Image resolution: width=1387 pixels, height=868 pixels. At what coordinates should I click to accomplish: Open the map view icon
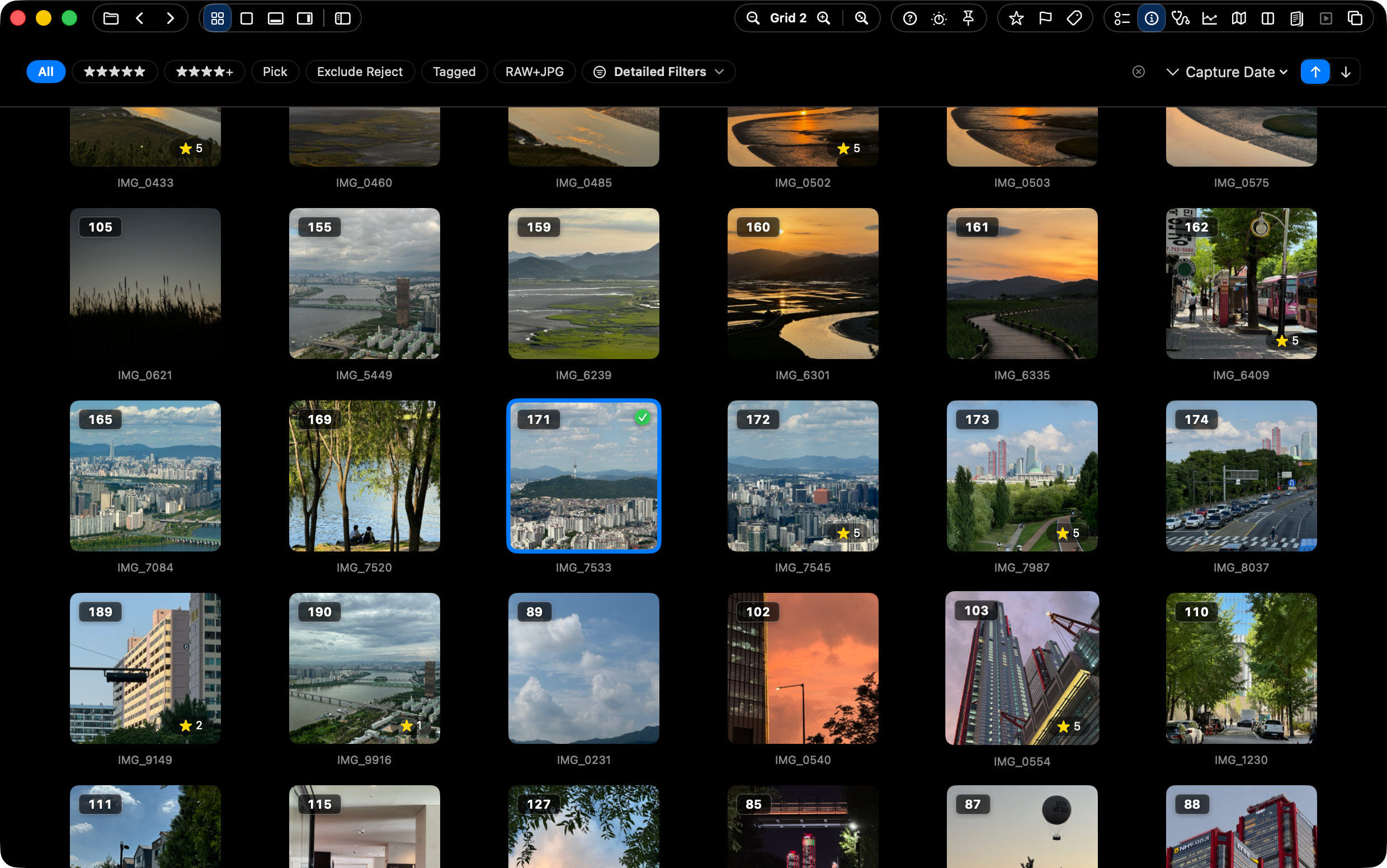coord(1239,18)
